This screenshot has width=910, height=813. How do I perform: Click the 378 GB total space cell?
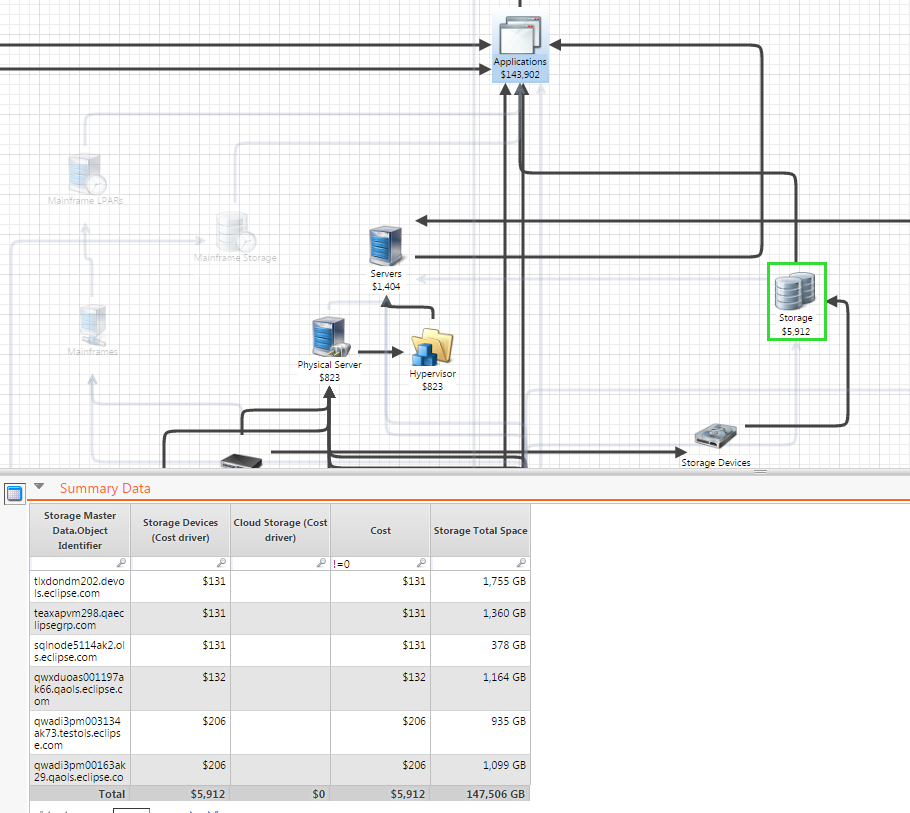tap(481, 651)
